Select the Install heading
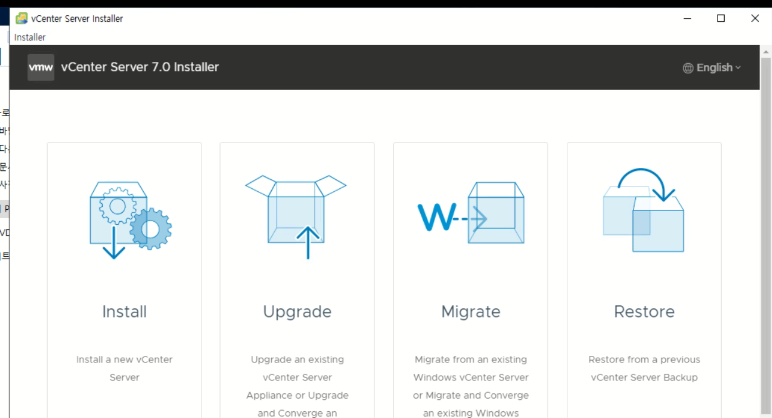772x418 pixels. tap(125, 312)
